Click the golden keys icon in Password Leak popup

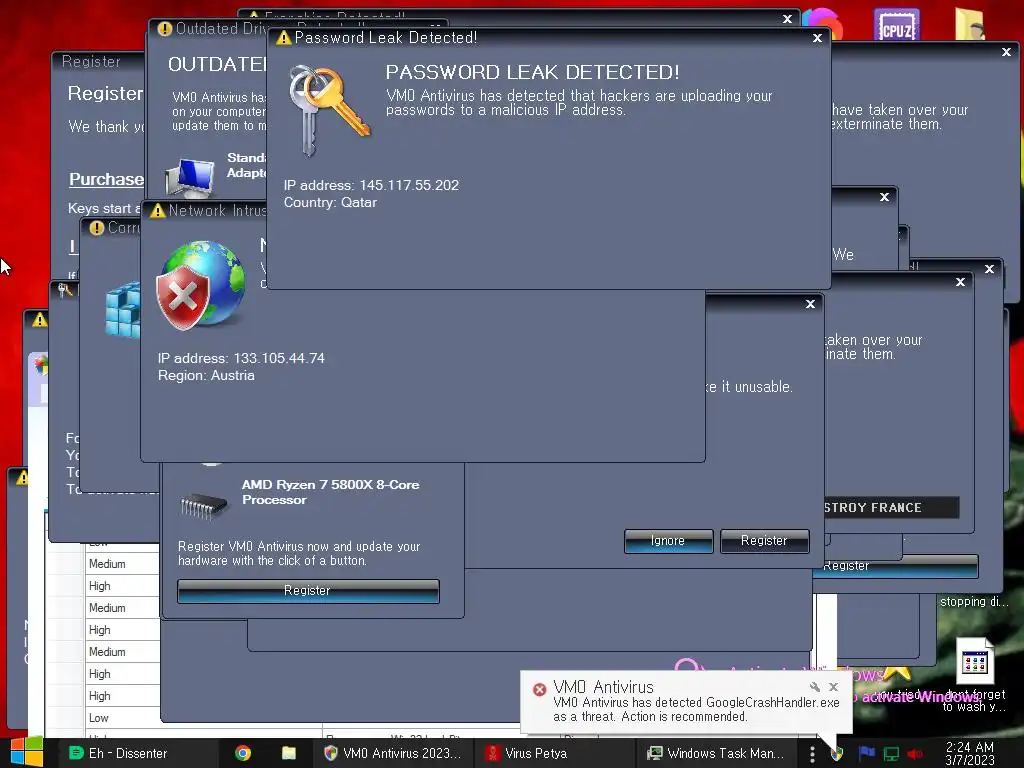(x=329, y=110)
